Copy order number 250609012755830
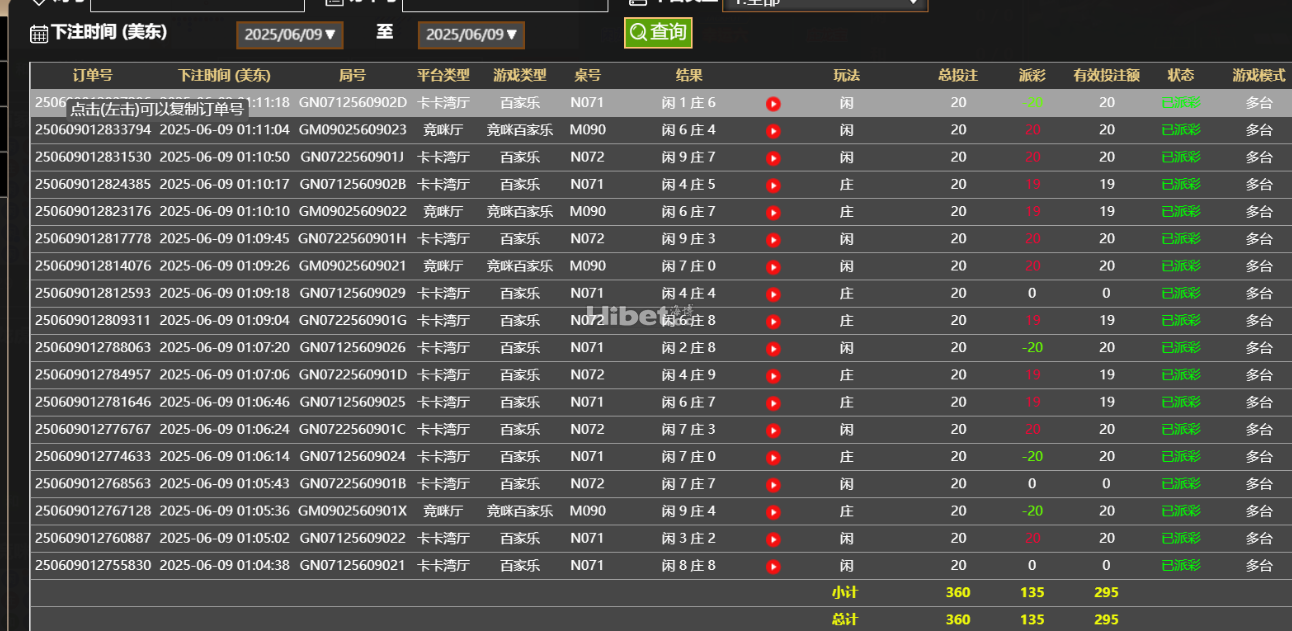Viewport: 1292px width, 631px height. click(93, 565)
